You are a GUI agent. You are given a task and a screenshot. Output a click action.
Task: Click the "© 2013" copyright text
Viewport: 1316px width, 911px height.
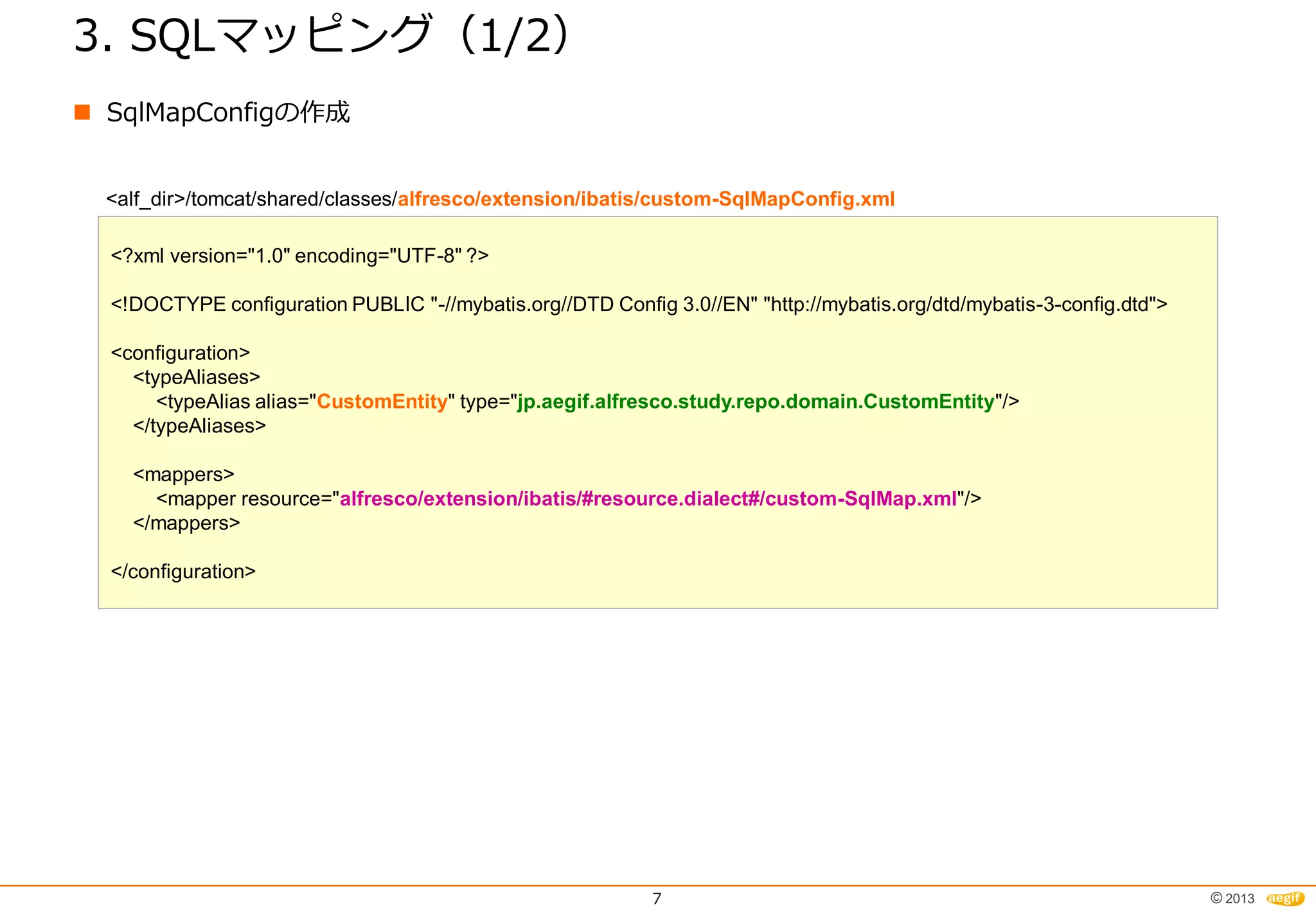click(1232, 898)
